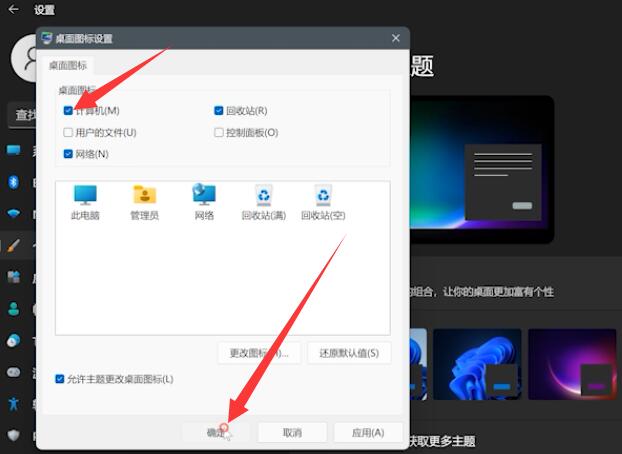The height and width of the screenshot is (454, 622).
Task: Select the 回收站(空) icon
Action: click(323, 203)
